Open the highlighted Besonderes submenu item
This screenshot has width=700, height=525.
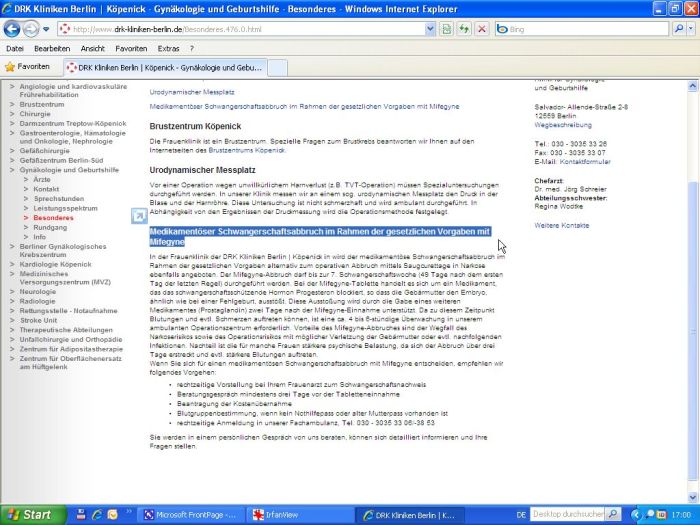54,218
